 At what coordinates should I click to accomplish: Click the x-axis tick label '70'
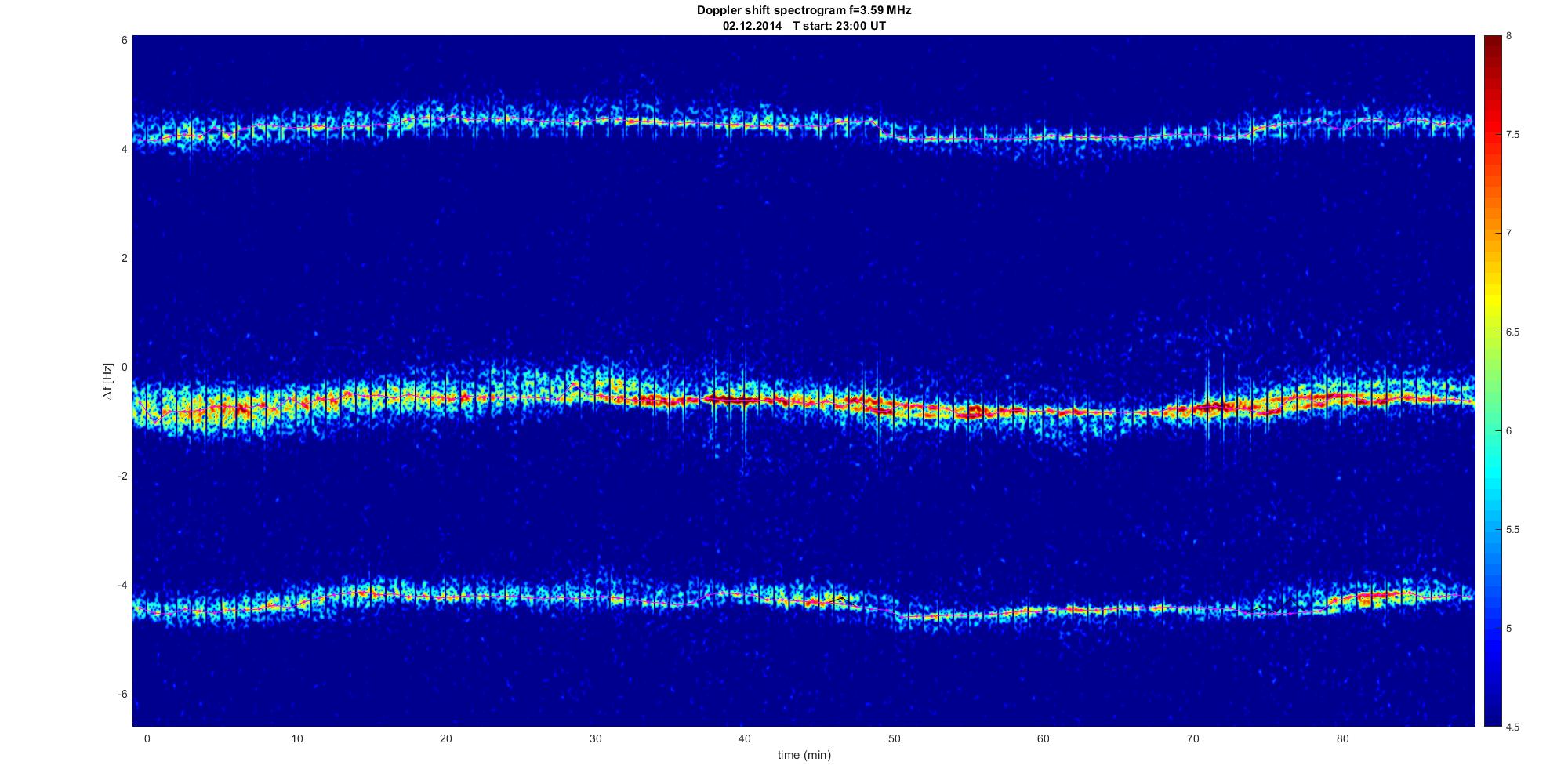[x=1192, y=738]
